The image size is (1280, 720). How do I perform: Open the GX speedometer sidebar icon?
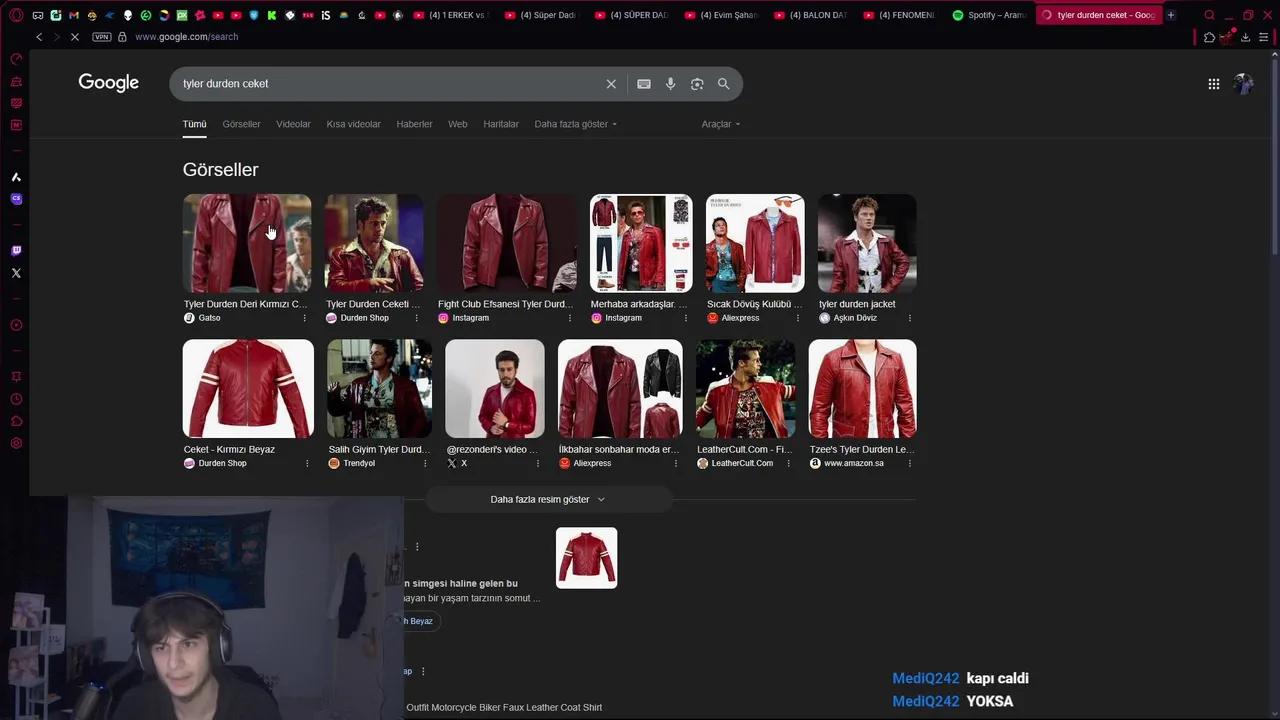[x=16, y=59]
